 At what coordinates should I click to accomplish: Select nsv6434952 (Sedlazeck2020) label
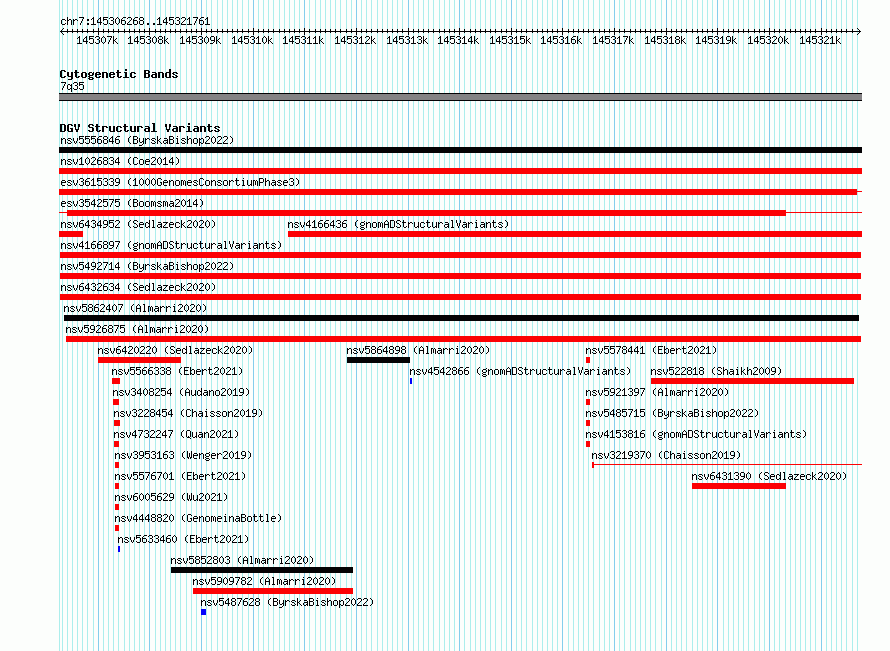point(138,224)
